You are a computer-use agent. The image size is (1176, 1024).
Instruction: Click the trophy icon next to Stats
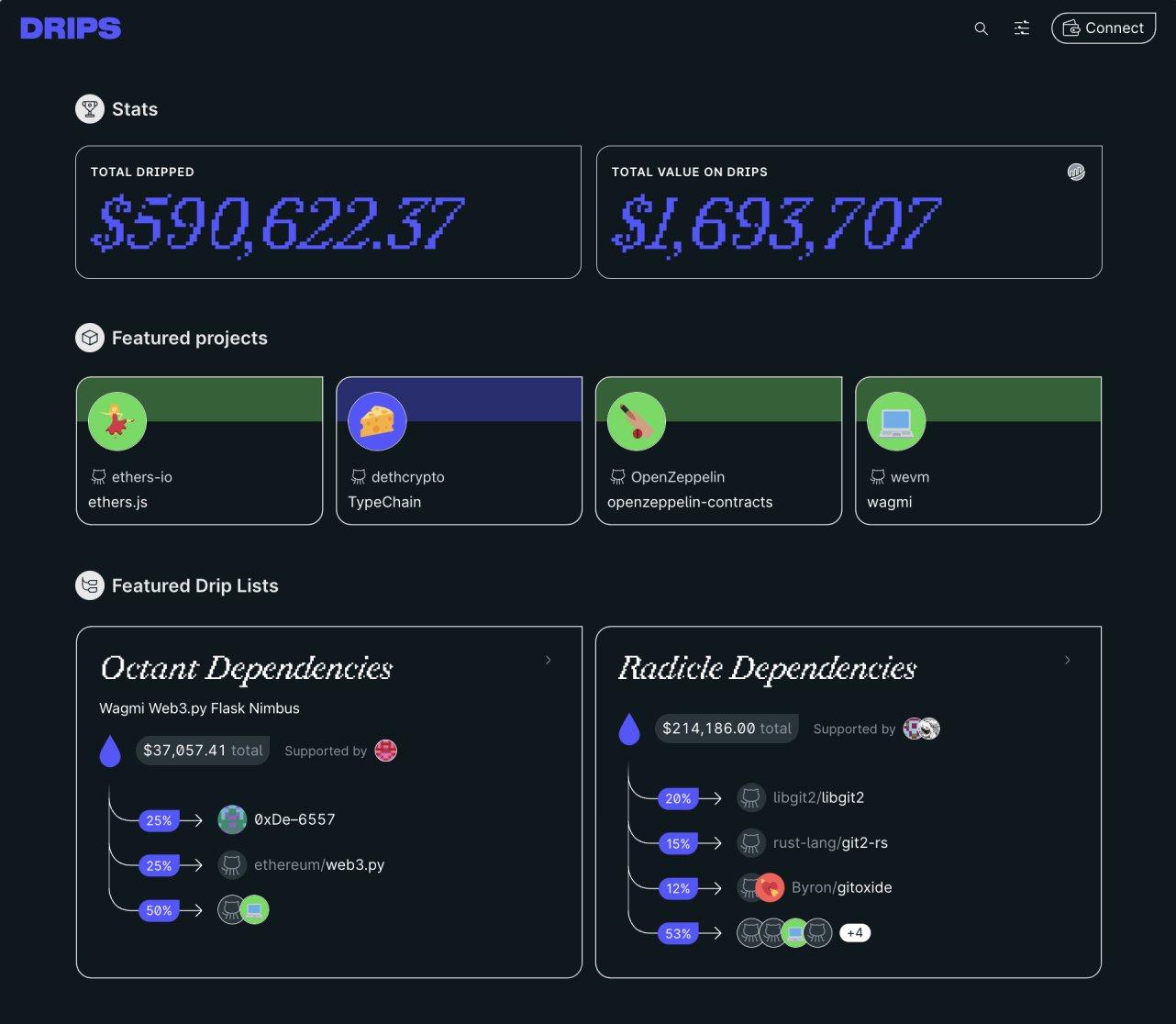(x=89, y=108)
